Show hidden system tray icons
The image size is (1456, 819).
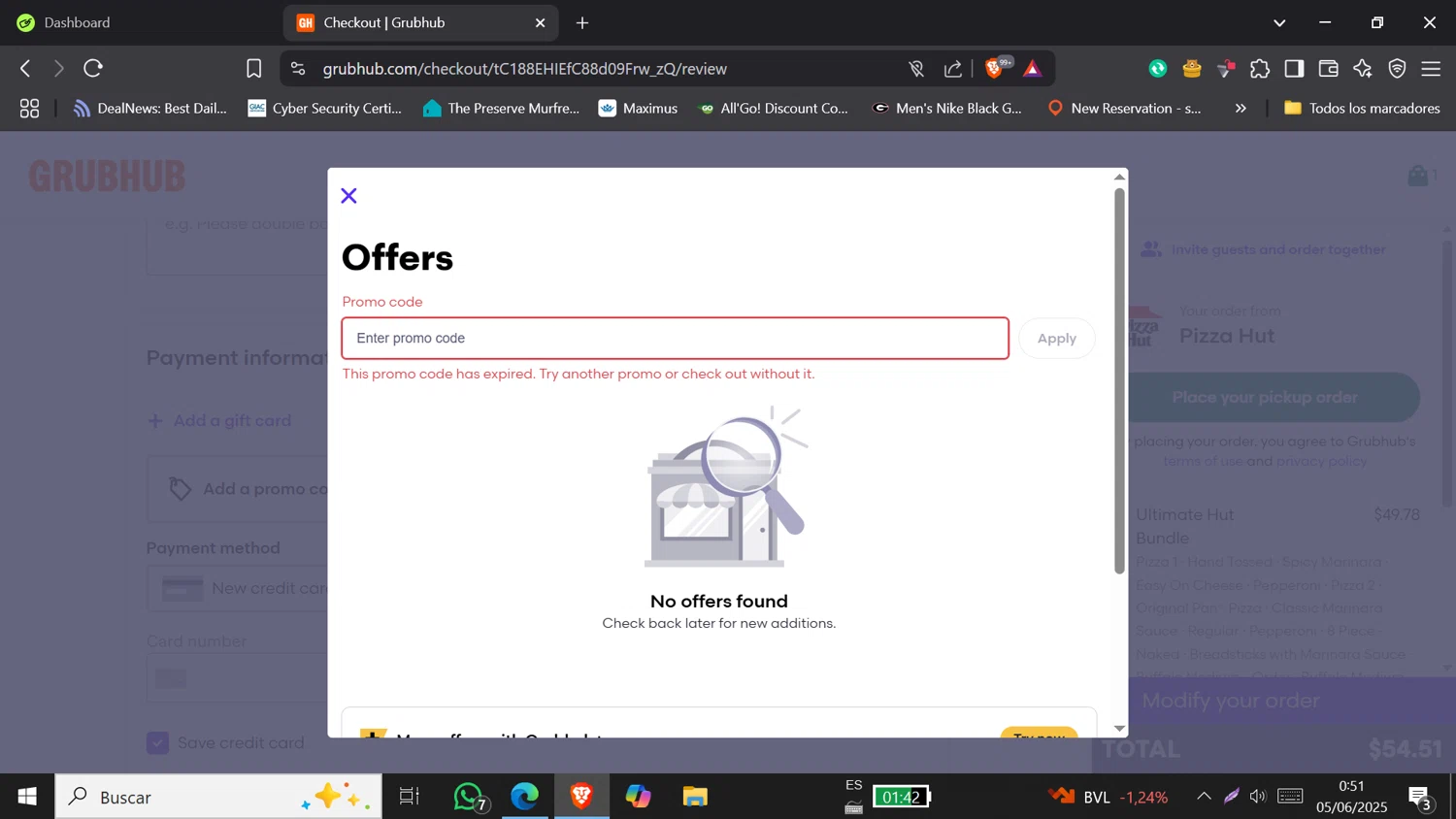(x=1204, y=797)
